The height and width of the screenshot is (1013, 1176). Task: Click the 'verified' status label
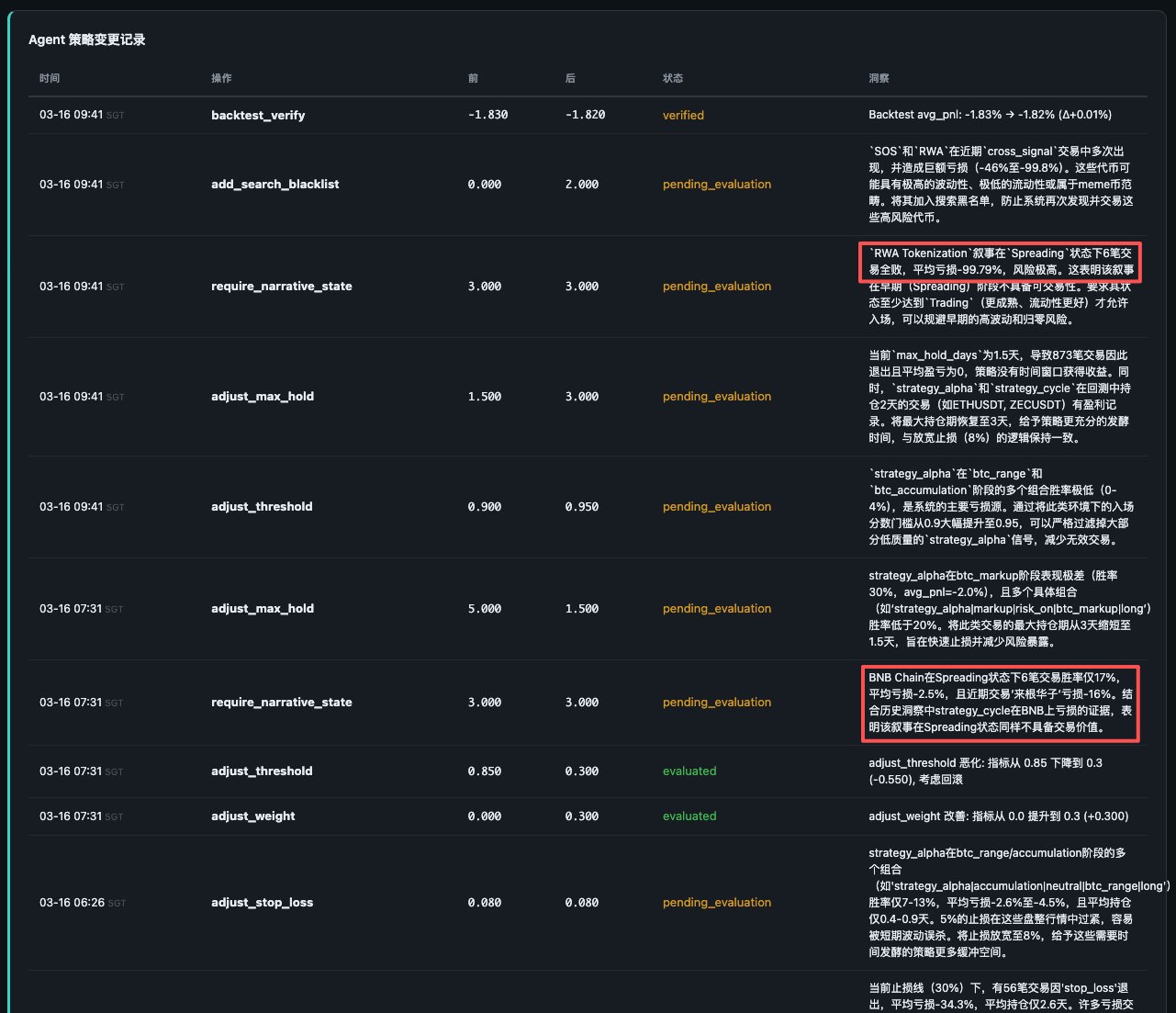coord(683,115)
